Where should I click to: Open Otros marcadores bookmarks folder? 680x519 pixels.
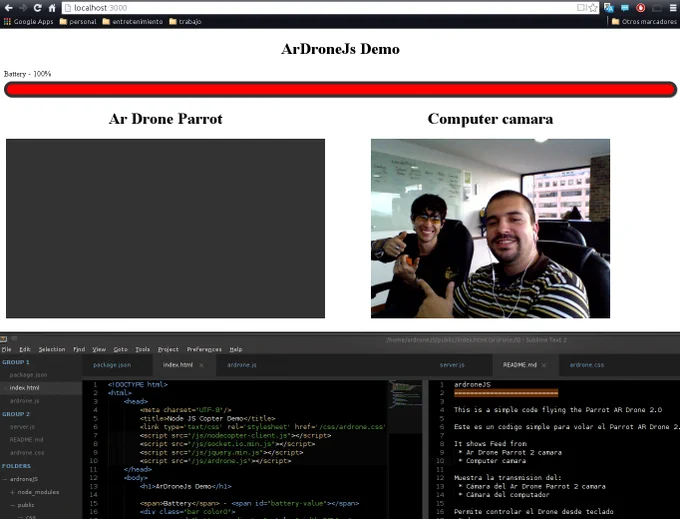[x=644, y=21]
